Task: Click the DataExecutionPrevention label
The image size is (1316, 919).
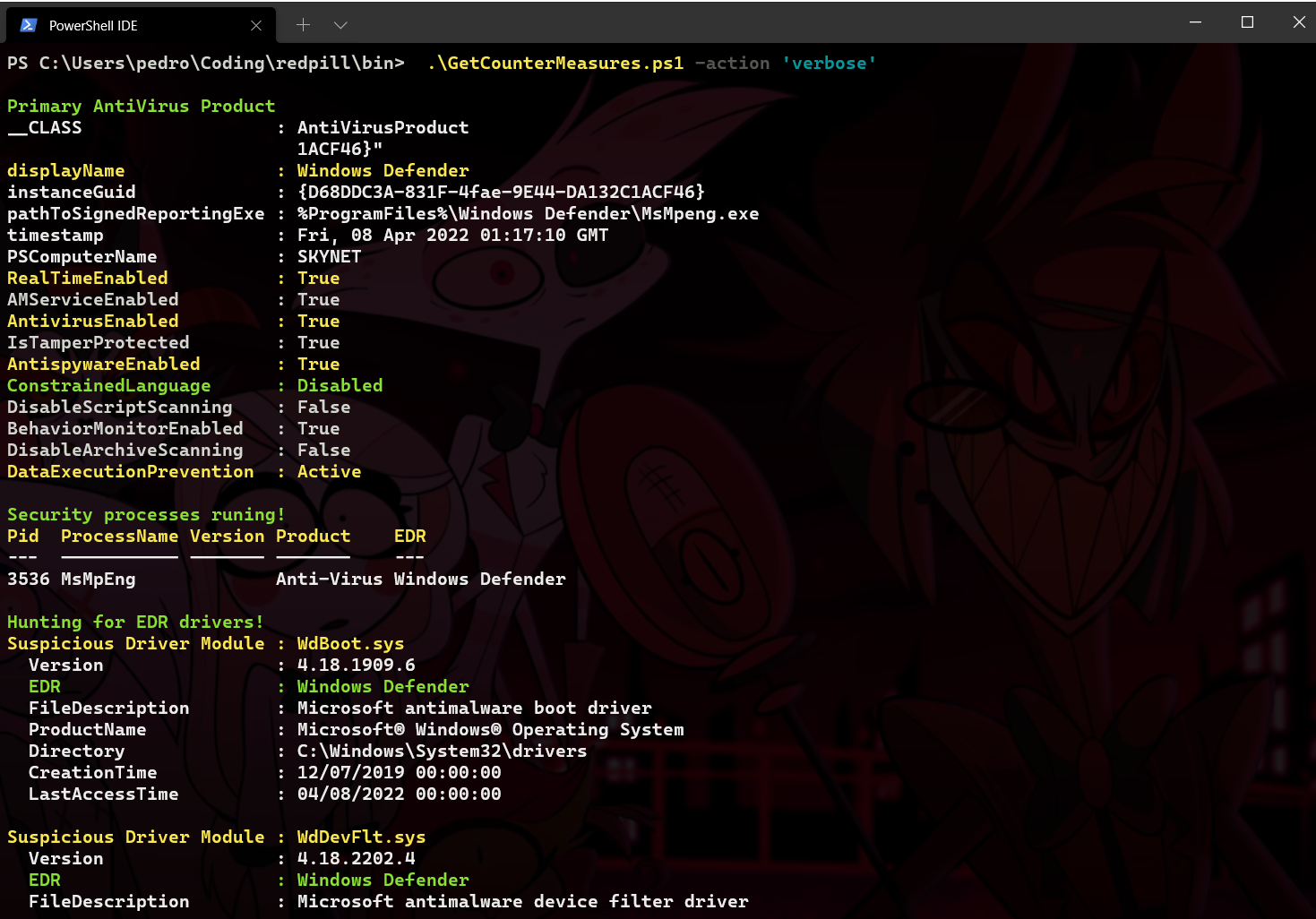Action: coord(130,472)
